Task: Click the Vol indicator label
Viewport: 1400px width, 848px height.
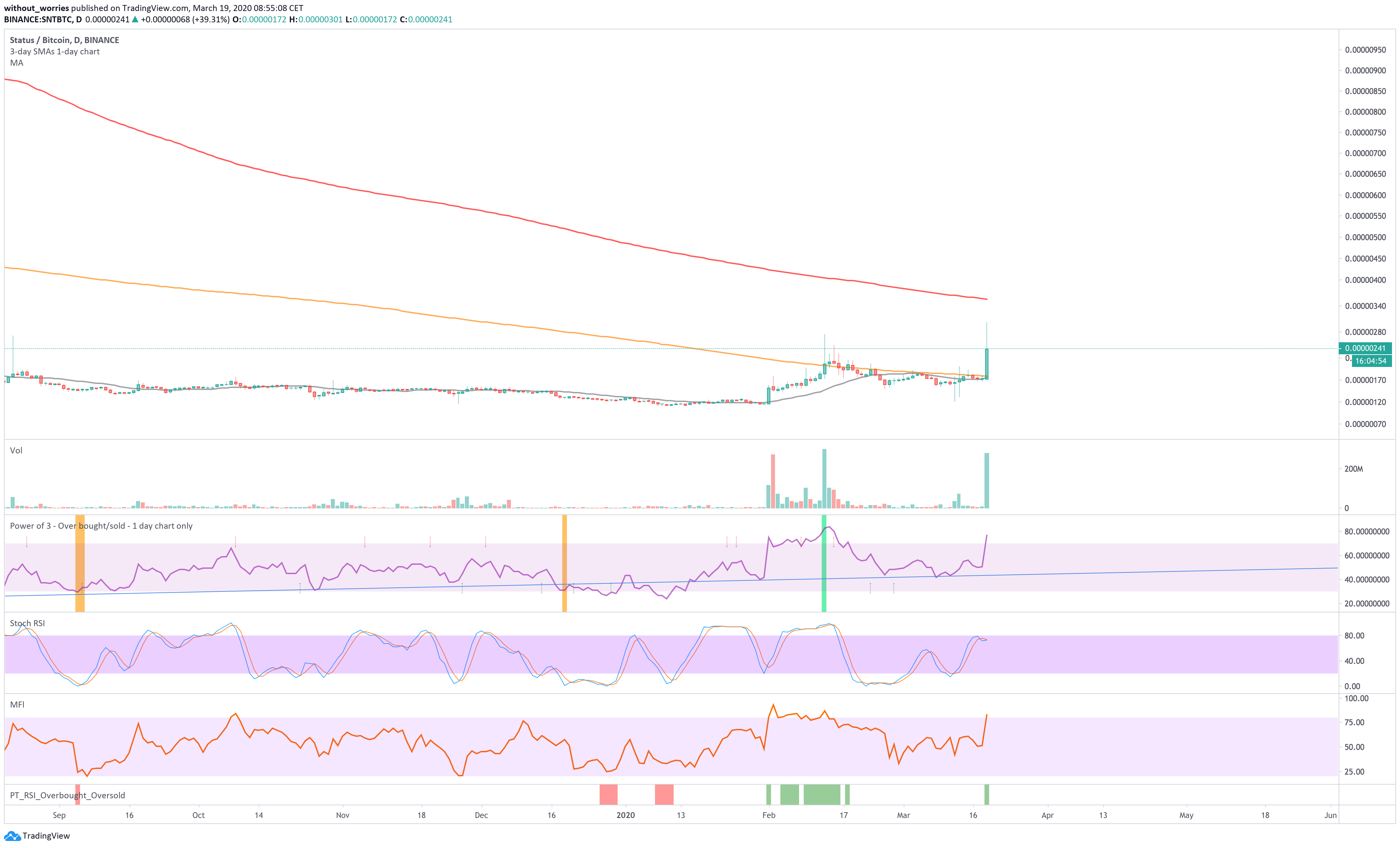Action: point(16,450)
